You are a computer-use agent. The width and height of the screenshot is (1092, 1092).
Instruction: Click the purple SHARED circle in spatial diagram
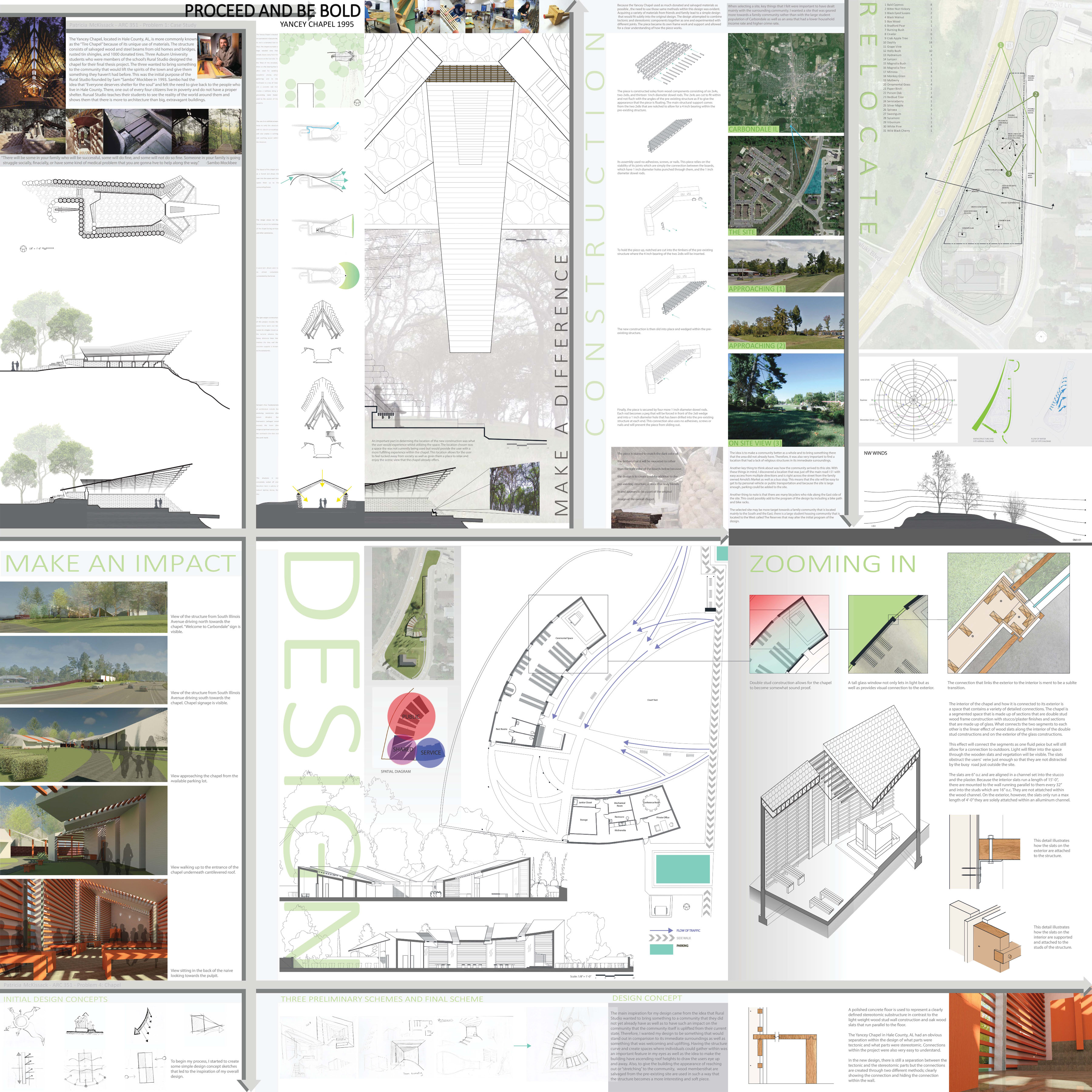[x=403, y=750]
